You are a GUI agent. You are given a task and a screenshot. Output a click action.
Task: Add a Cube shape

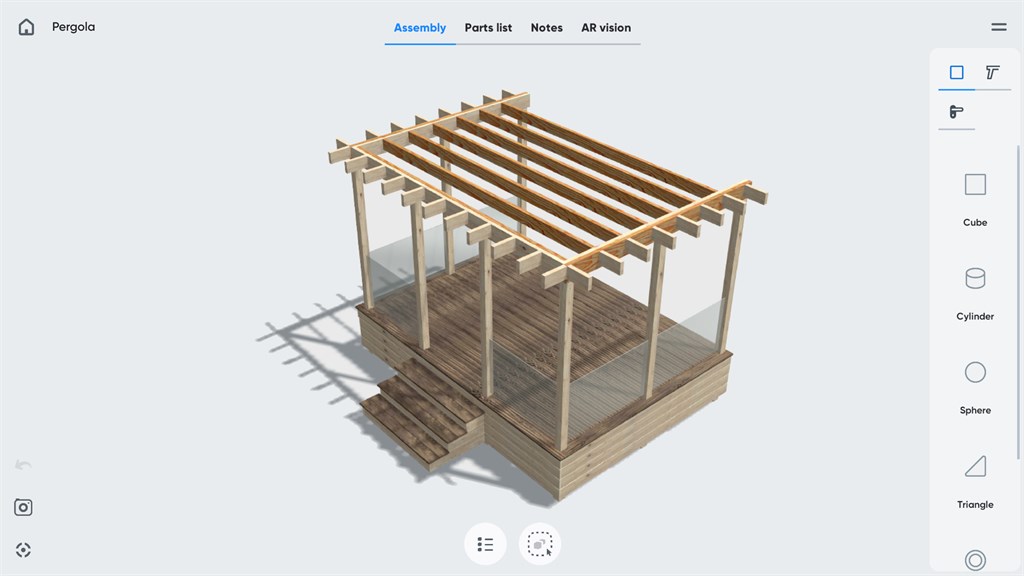click(975, 185)
